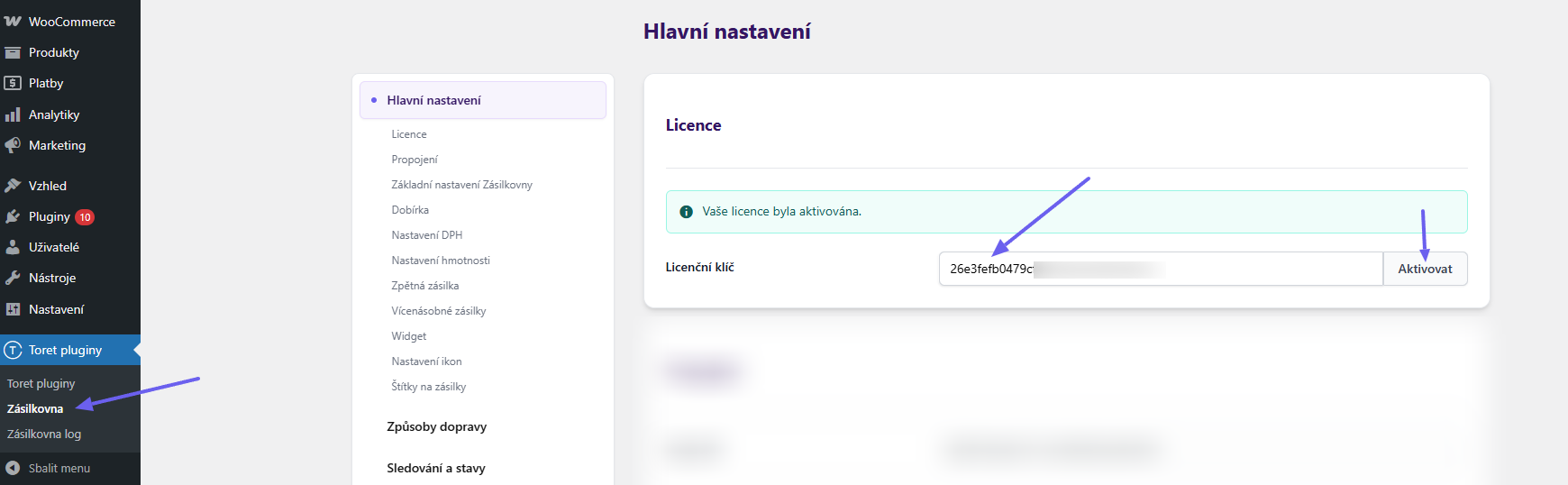Jump to Propojení subsection

click(x=415, y=160)
